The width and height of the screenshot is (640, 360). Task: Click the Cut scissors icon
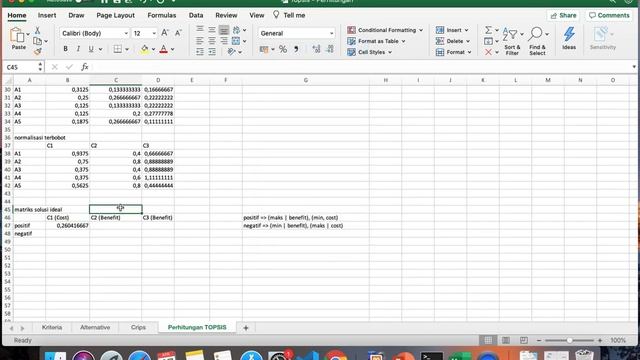coord(37,30)
